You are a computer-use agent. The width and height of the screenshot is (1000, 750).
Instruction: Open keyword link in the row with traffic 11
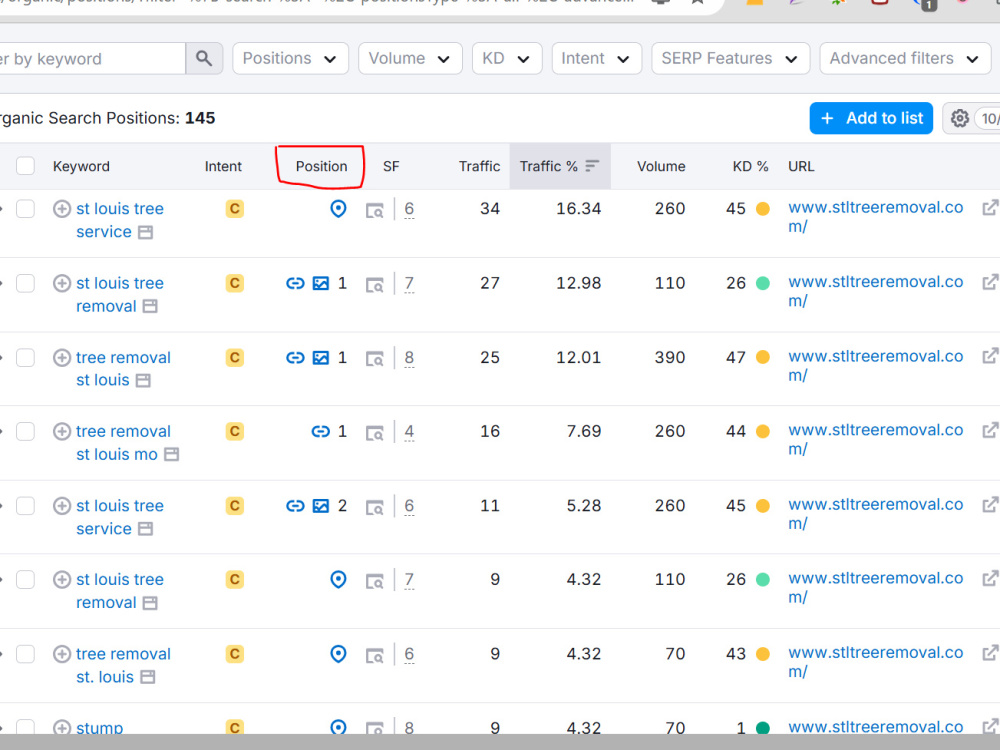coord(120,517)
